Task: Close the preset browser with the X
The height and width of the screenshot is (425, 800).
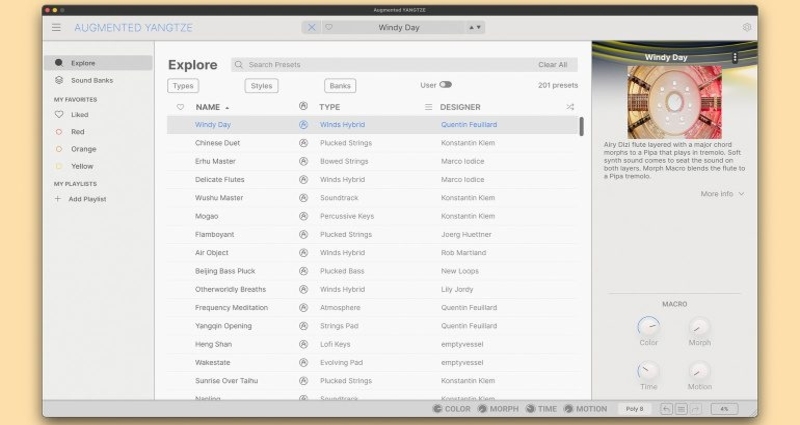Action: (x=311, y=28)
